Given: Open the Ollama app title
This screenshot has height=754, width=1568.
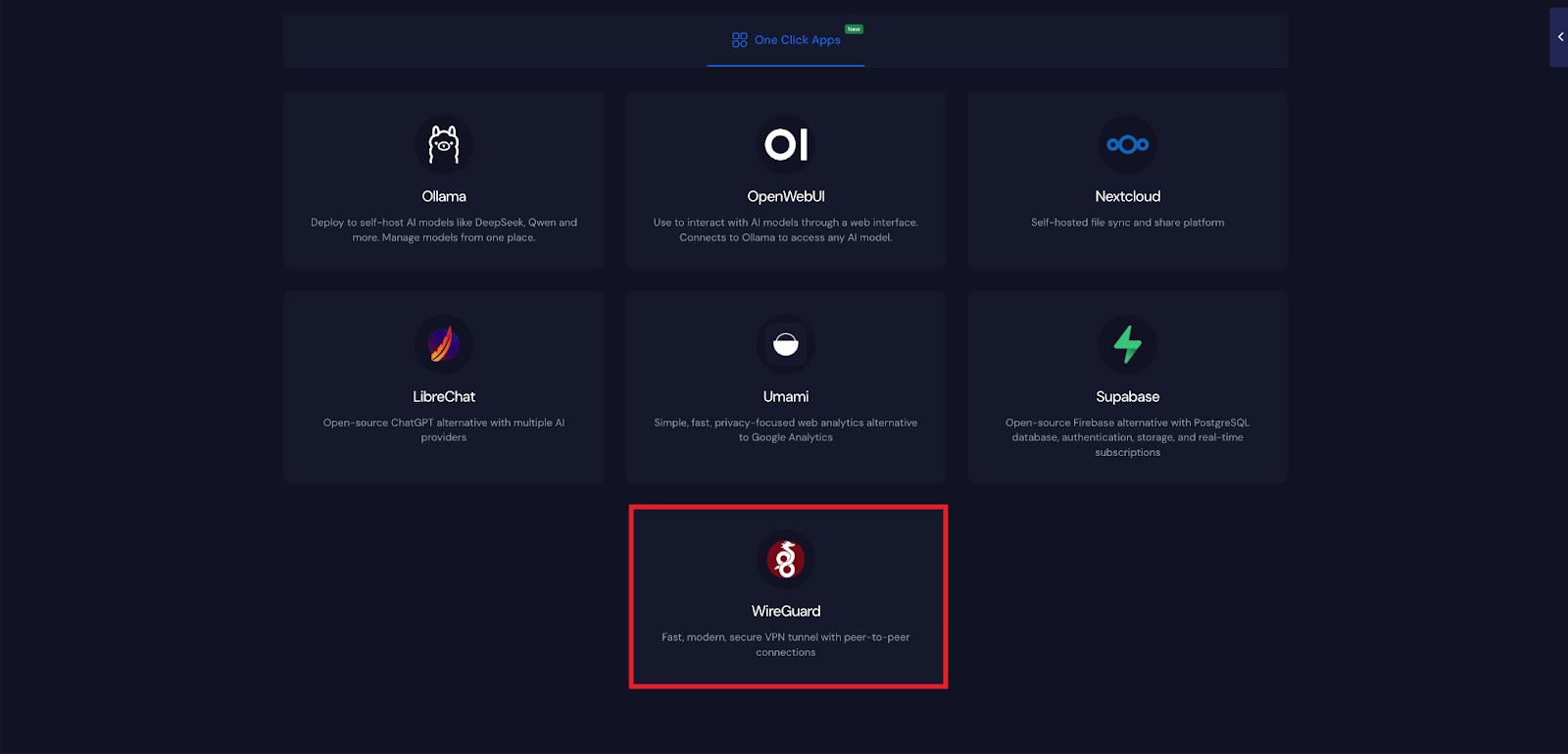Looking at the screenshot, I should 444,197.
